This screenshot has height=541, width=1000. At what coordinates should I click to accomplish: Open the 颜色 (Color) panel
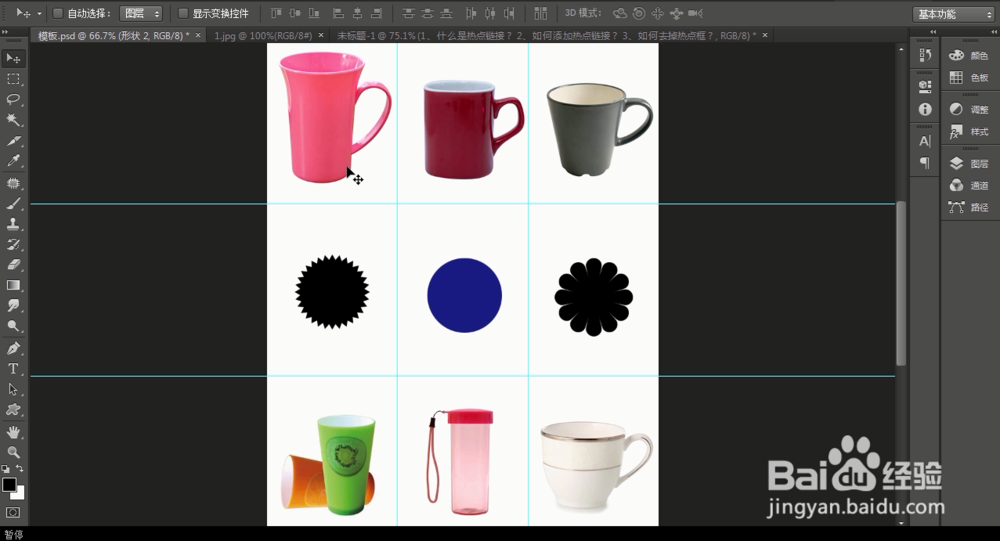click(969, 56)
